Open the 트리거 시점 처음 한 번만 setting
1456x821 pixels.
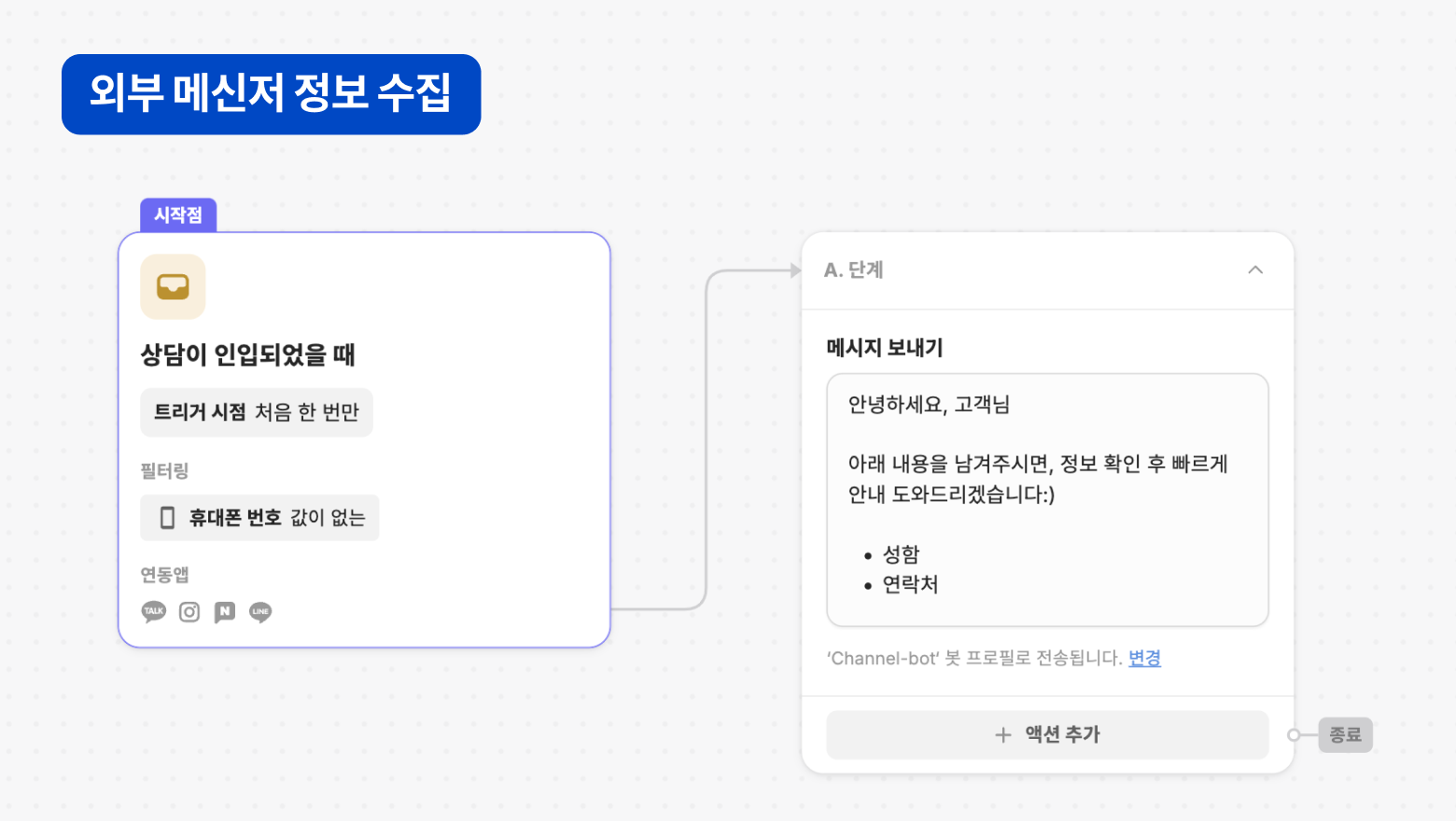pos(257,412)
